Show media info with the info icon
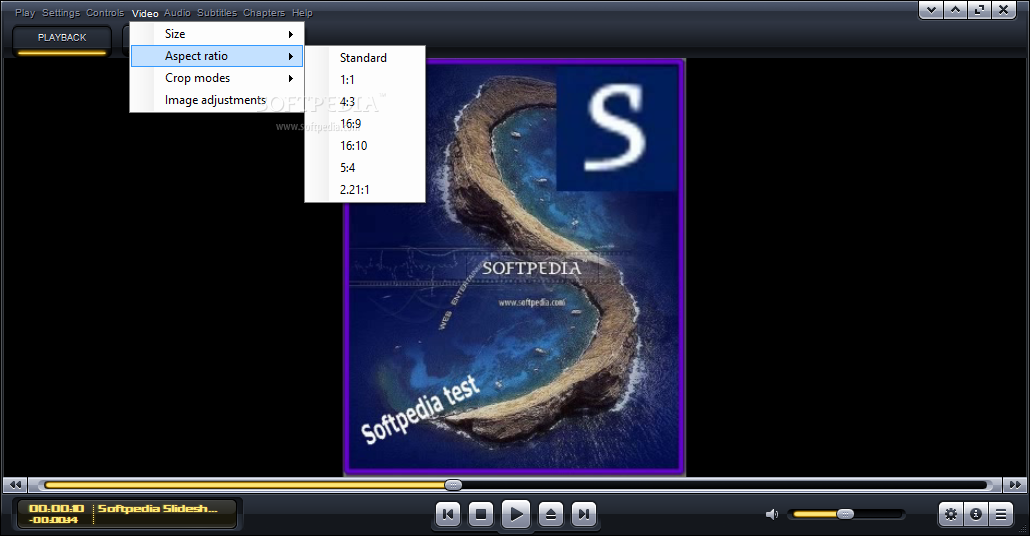Image resolution: width=1030 pixels, height=536 pixels. 975,514
